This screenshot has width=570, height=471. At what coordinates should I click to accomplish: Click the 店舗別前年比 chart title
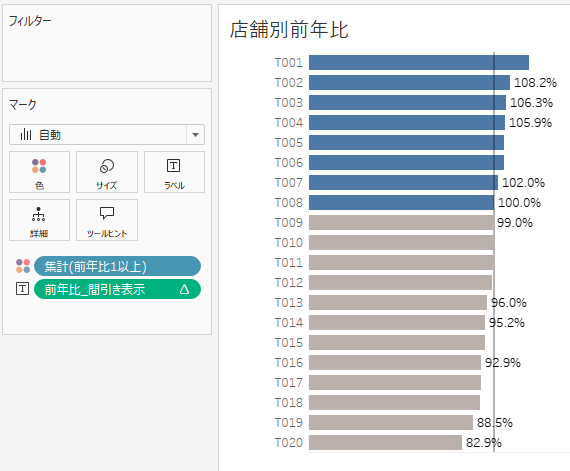[x=289, y=30]
